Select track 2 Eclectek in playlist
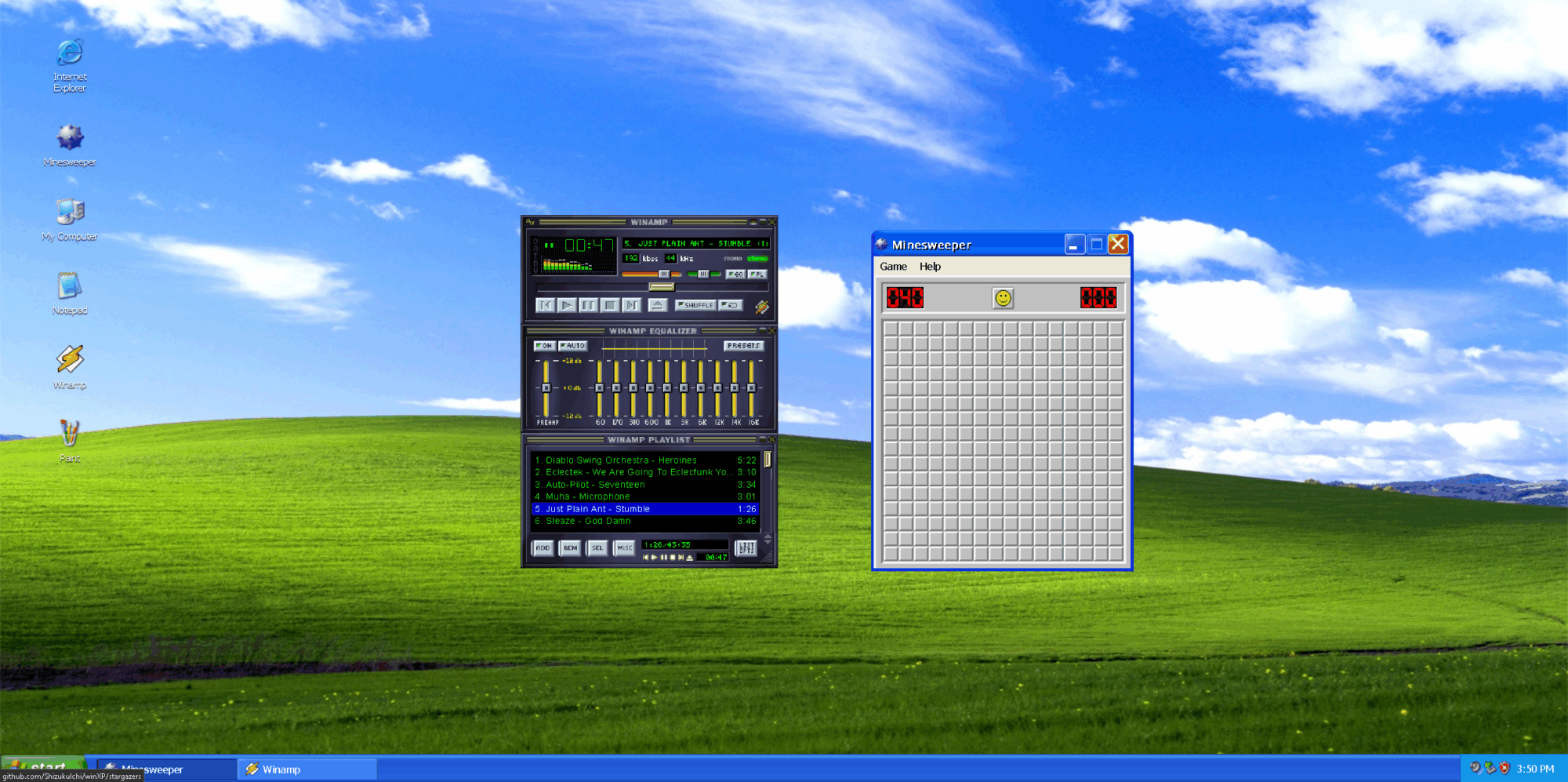This screenshot has height=782, width=1568. 645,472
